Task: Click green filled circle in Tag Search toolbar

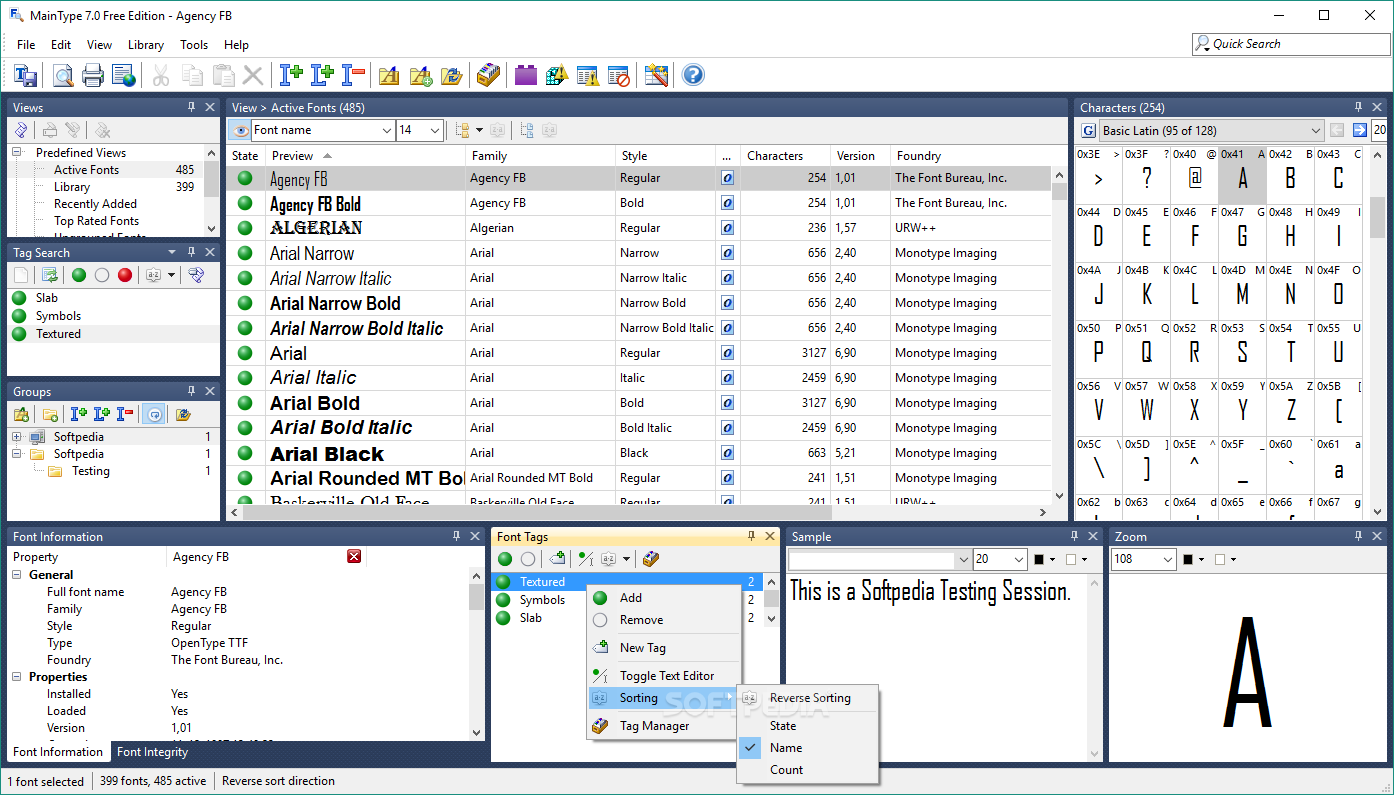Action: [x=79, y=275]
